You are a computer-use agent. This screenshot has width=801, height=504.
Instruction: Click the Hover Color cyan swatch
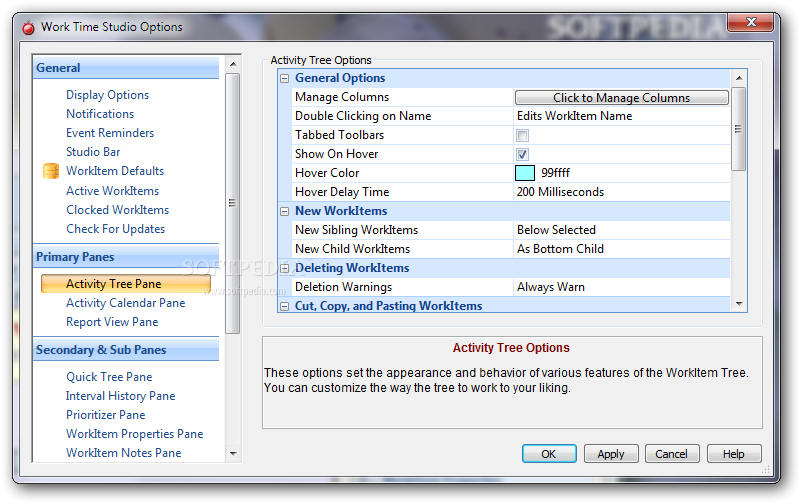(x=525, y=173)
